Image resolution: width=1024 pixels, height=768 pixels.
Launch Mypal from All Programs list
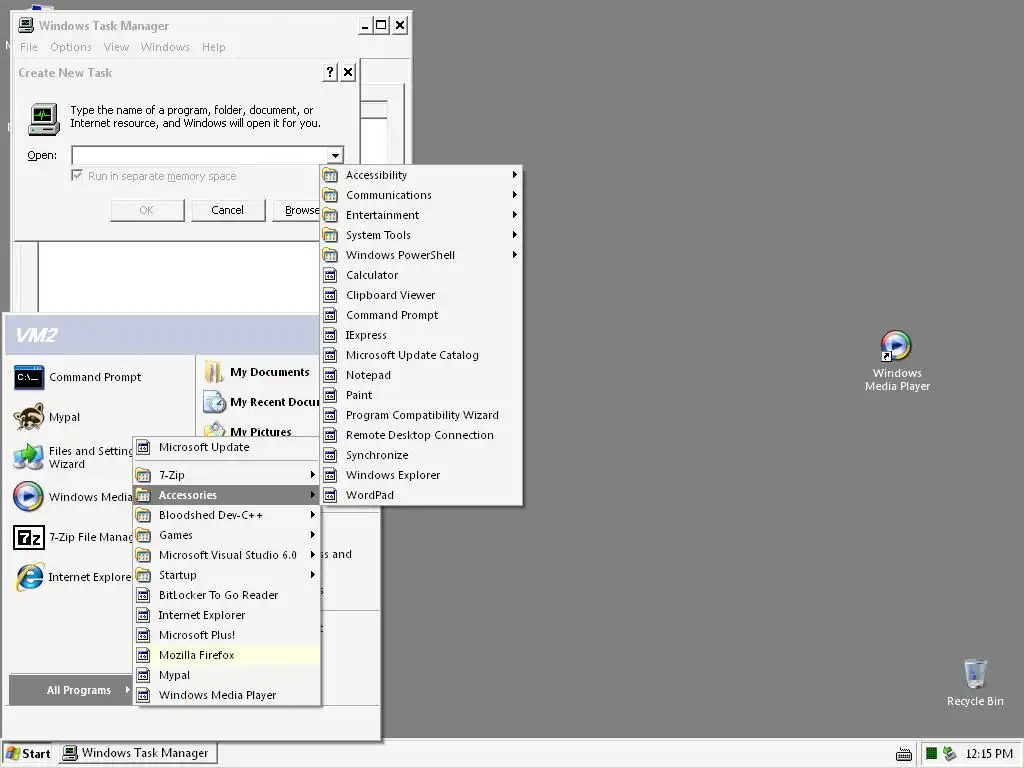pyautogui.click(x=227, y=675)
